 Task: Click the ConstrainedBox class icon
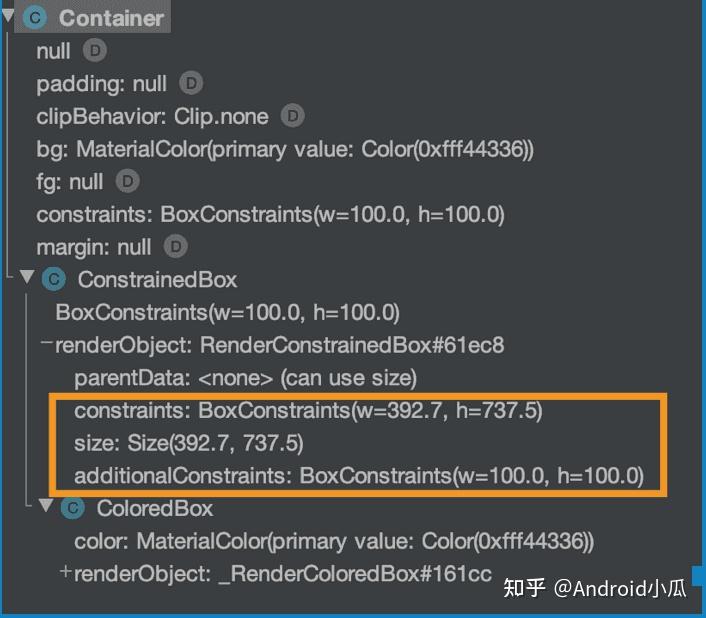click(x=54, y=280)
